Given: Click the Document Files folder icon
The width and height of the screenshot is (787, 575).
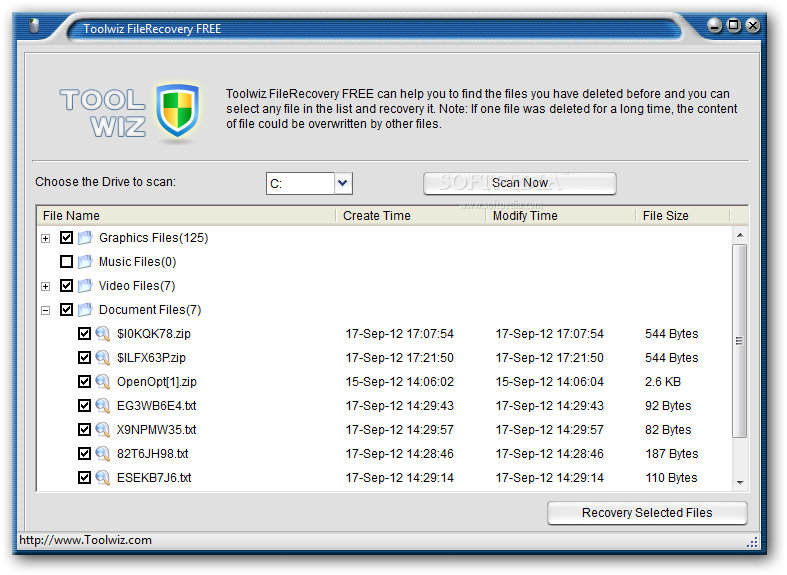Looking at the screenshot, I should [x=86, y=310].
